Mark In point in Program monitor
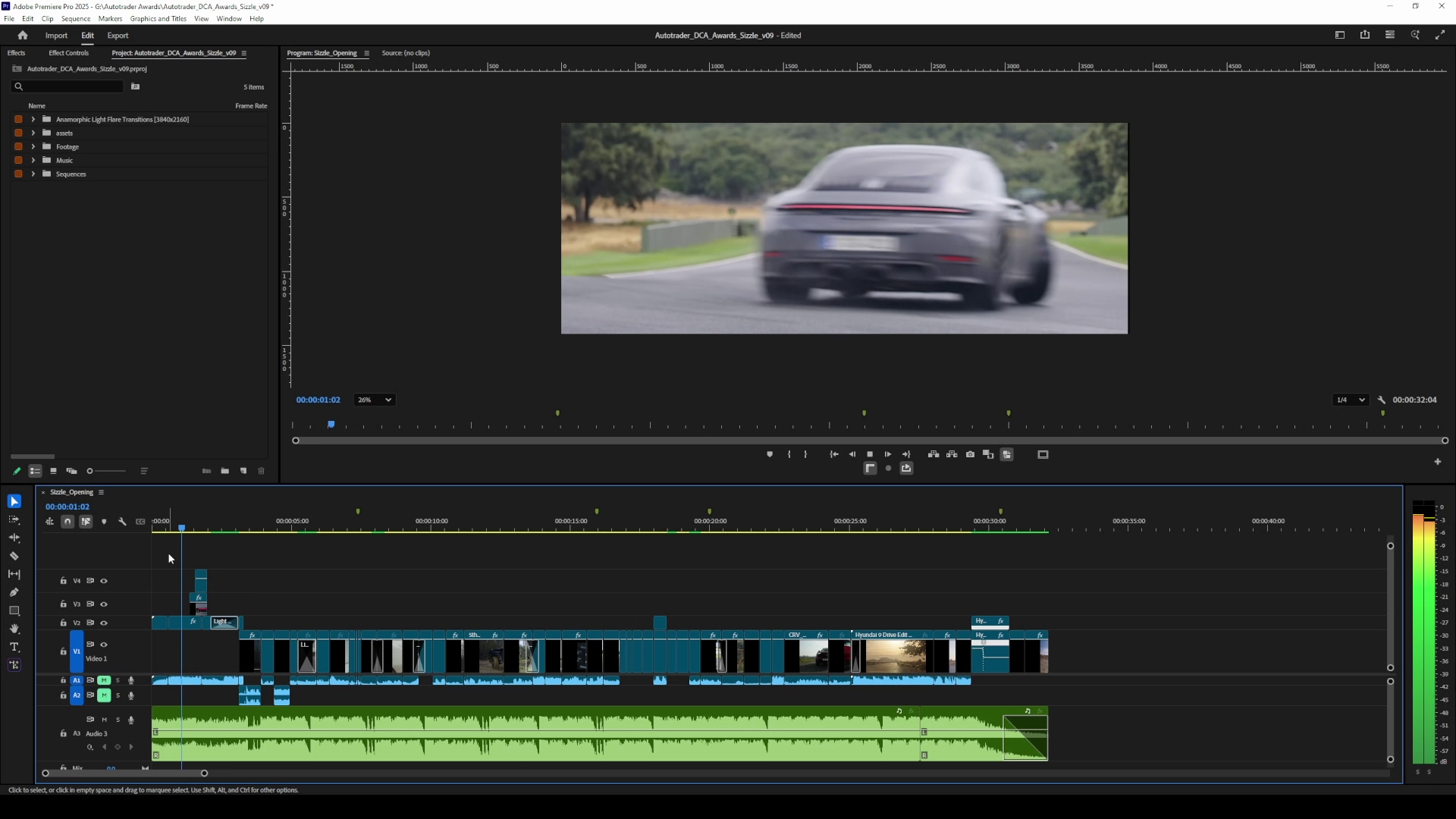 [789, 454]
